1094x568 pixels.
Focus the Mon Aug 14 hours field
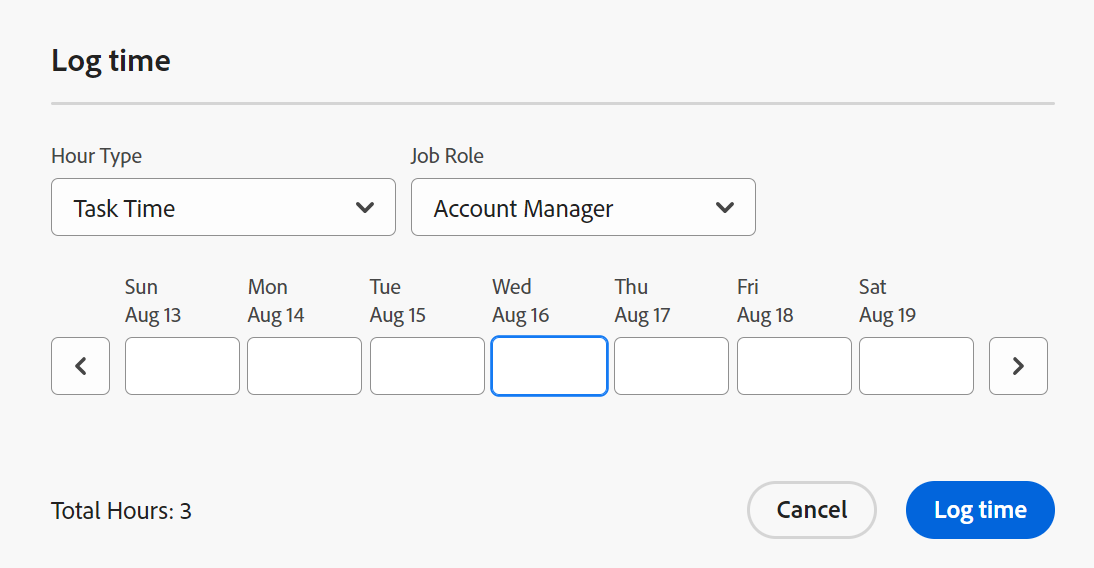[304, 366]
